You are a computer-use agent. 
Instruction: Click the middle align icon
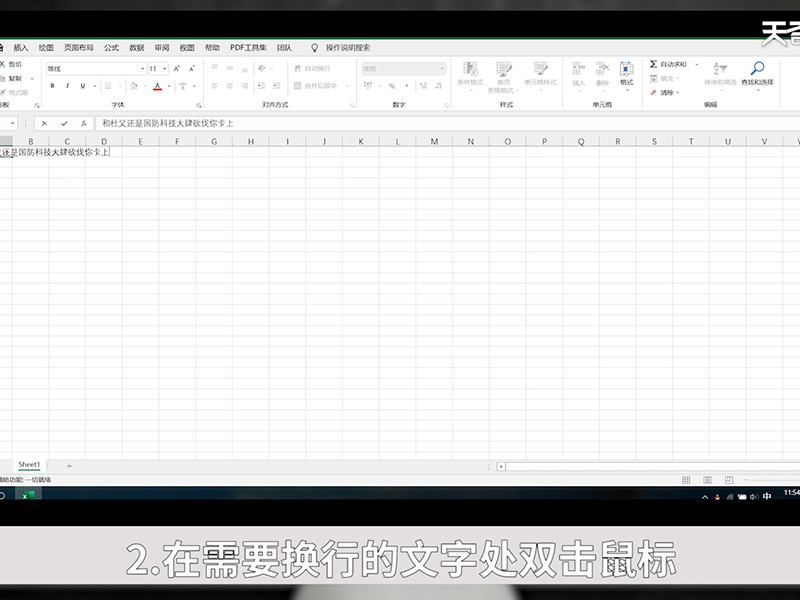click(x=230, y=68)
